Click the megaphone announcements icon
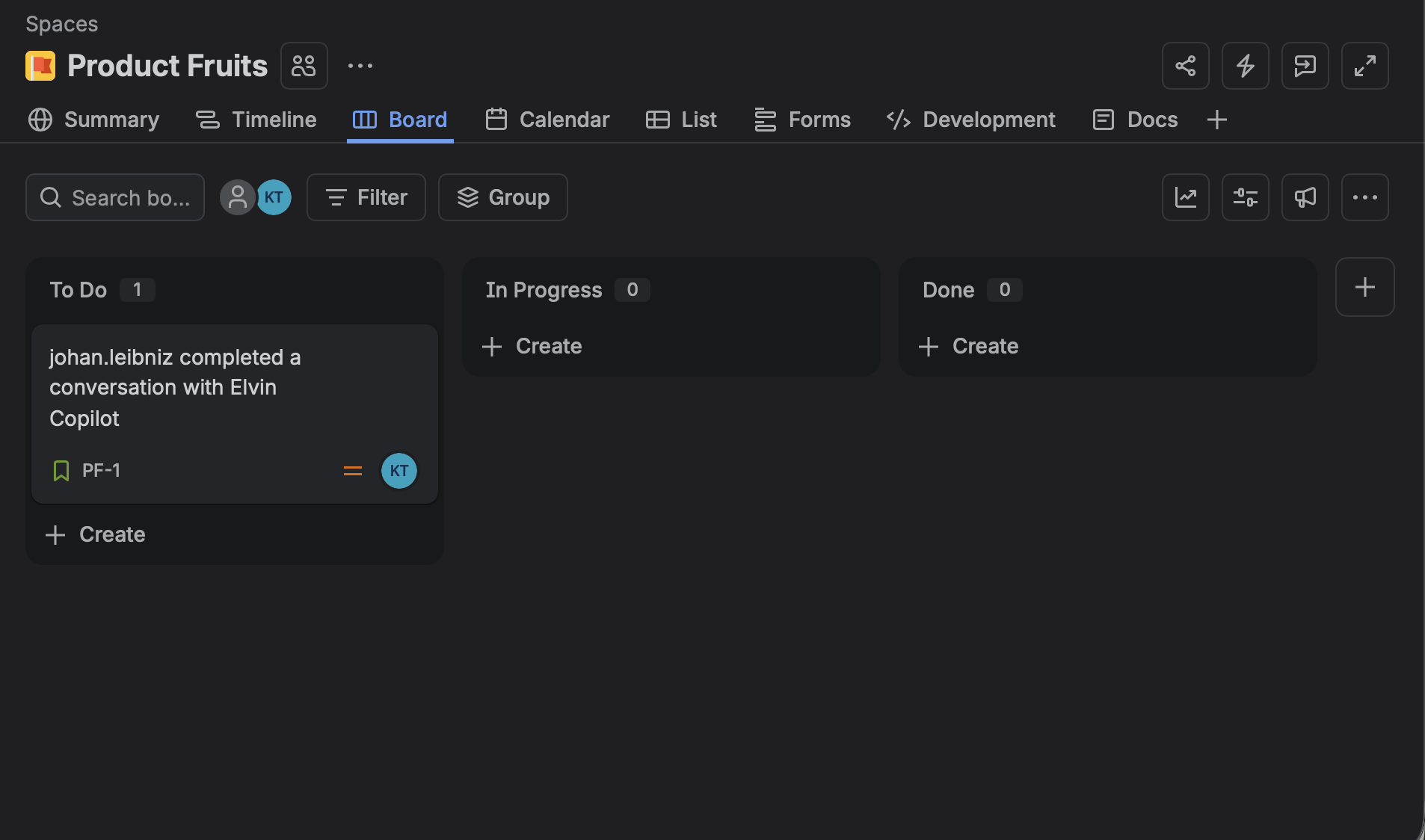 pyautogui.click(x=1305, y=197)
